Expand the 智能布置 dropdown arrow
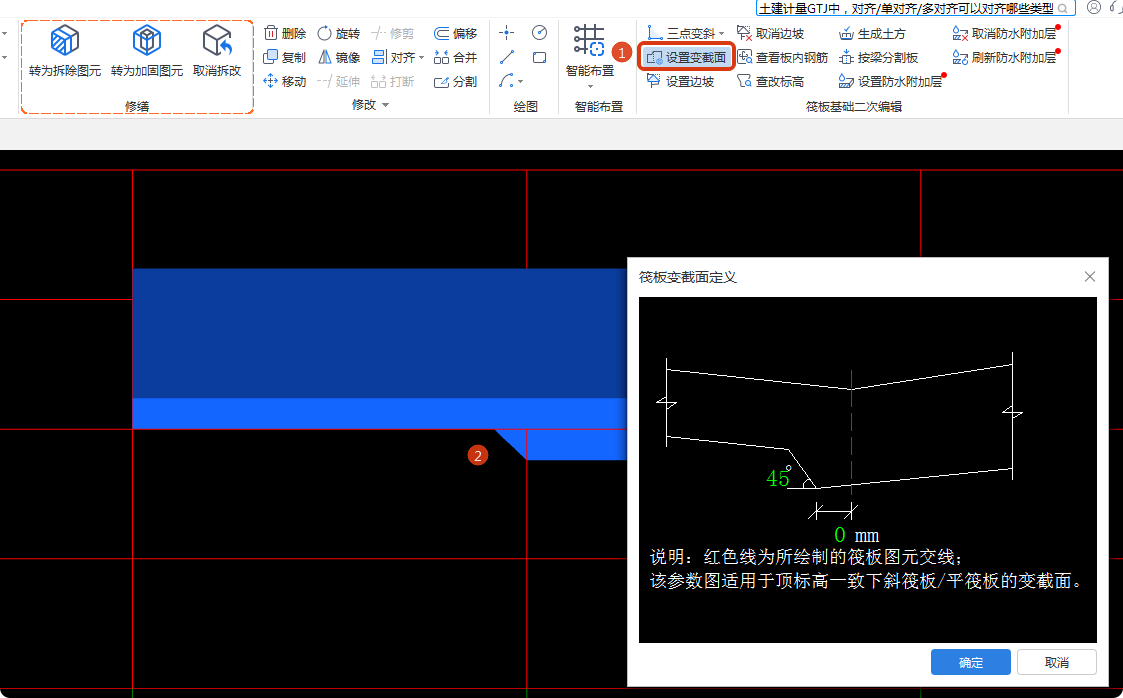Viewport: 1123px width, 698px height. [590, 86]
